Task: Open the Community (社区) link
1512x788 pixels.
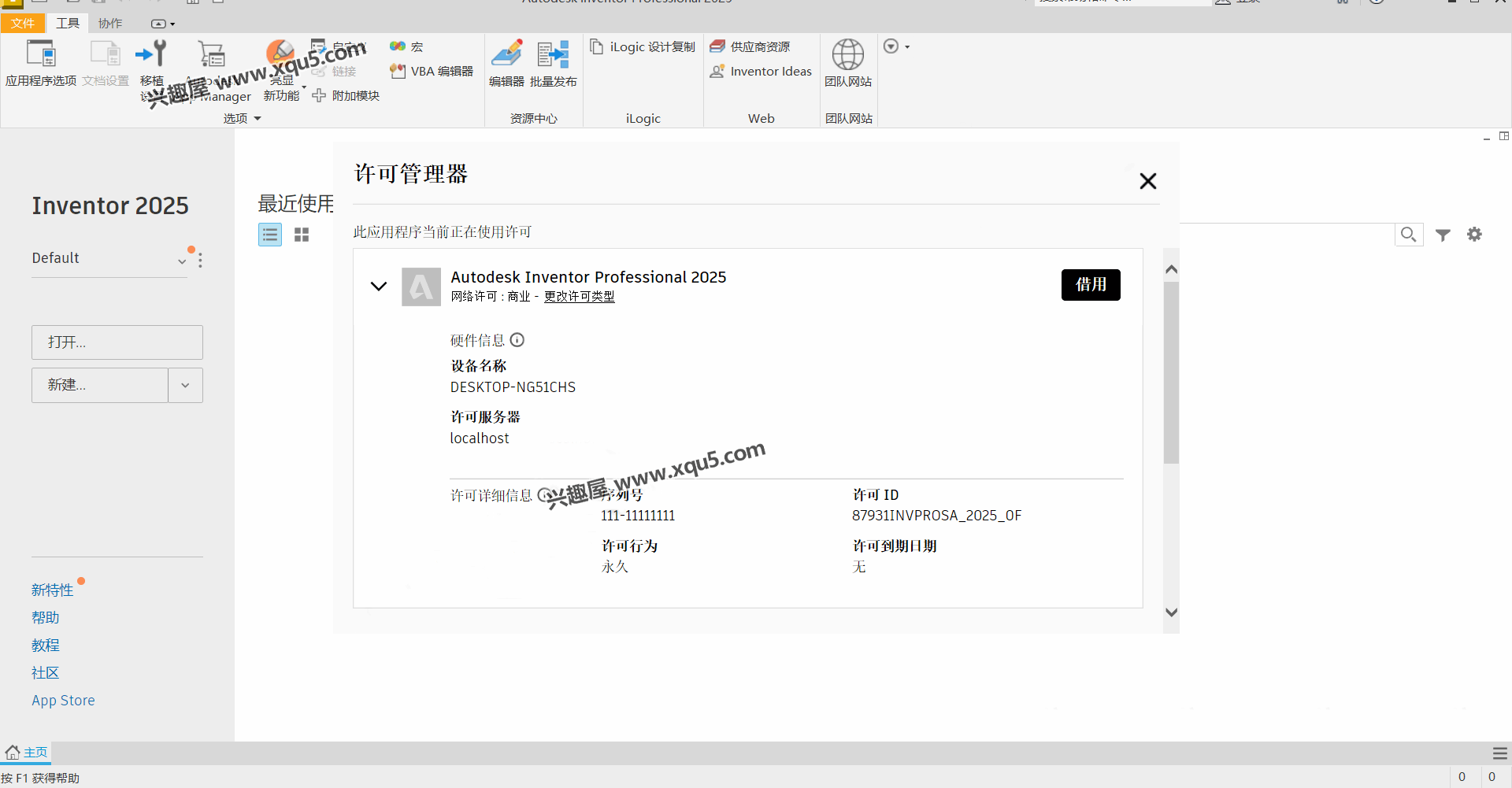Action: 46,673
